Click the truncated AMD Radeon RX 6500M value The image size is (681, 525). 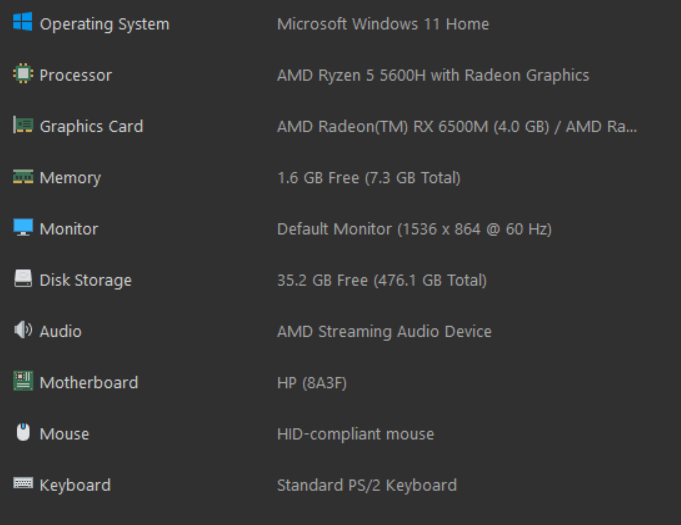pyautogui.click(x=456, y=126)
